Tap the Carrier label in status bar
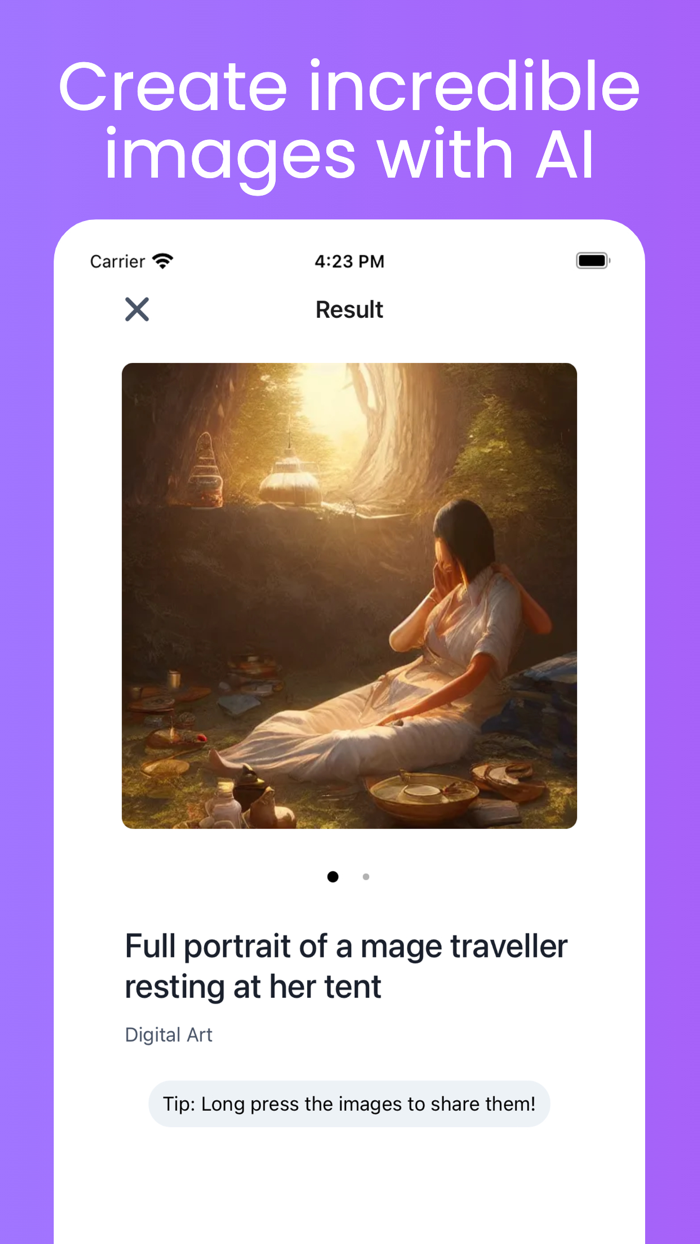 click(117, 261)
